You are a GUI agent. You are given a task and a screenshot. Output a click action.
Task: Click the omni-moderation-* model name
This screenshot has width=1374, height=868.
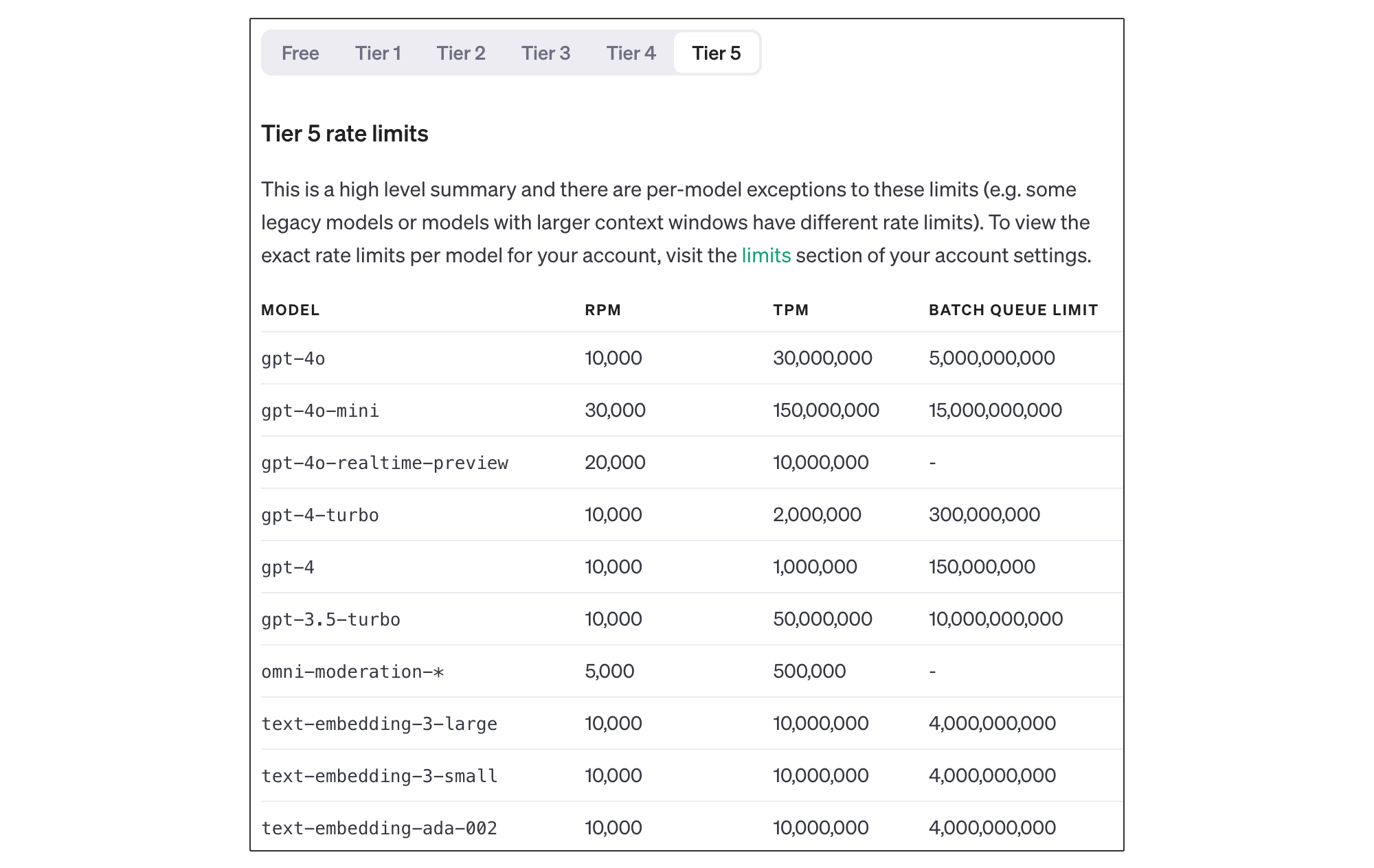352,672
